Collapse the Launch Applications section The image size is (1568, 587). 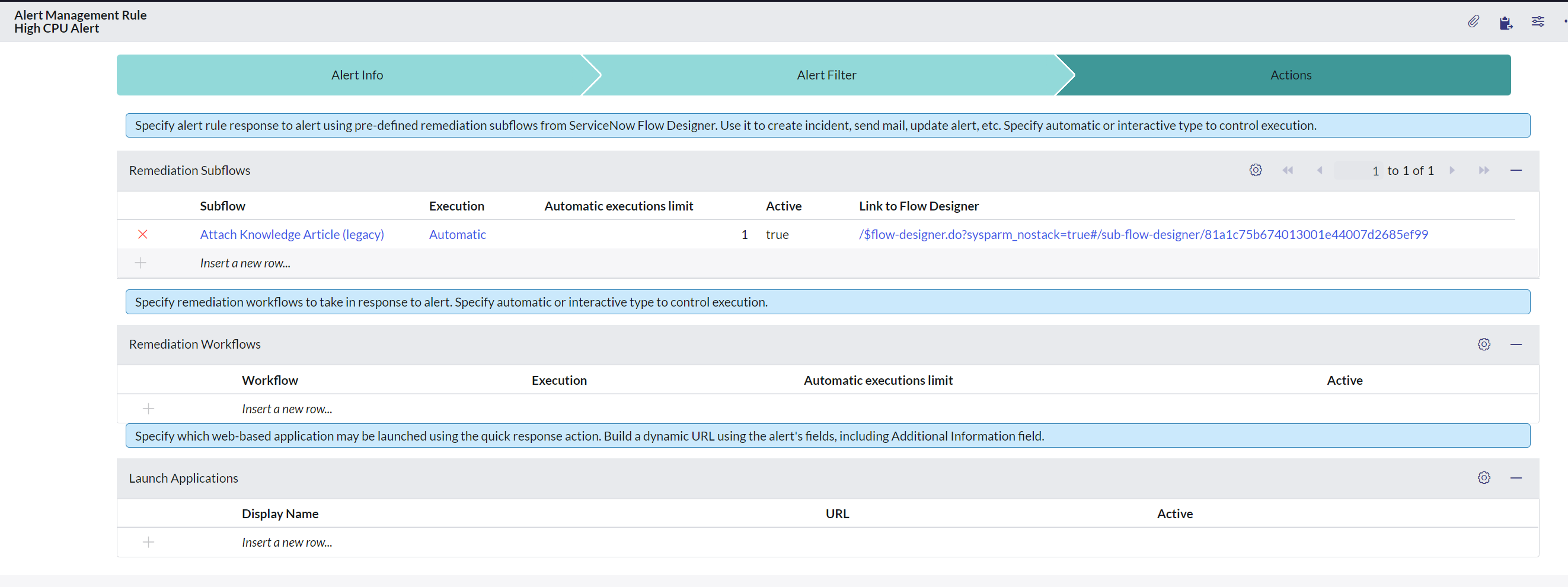click(x=1516, y=478)
